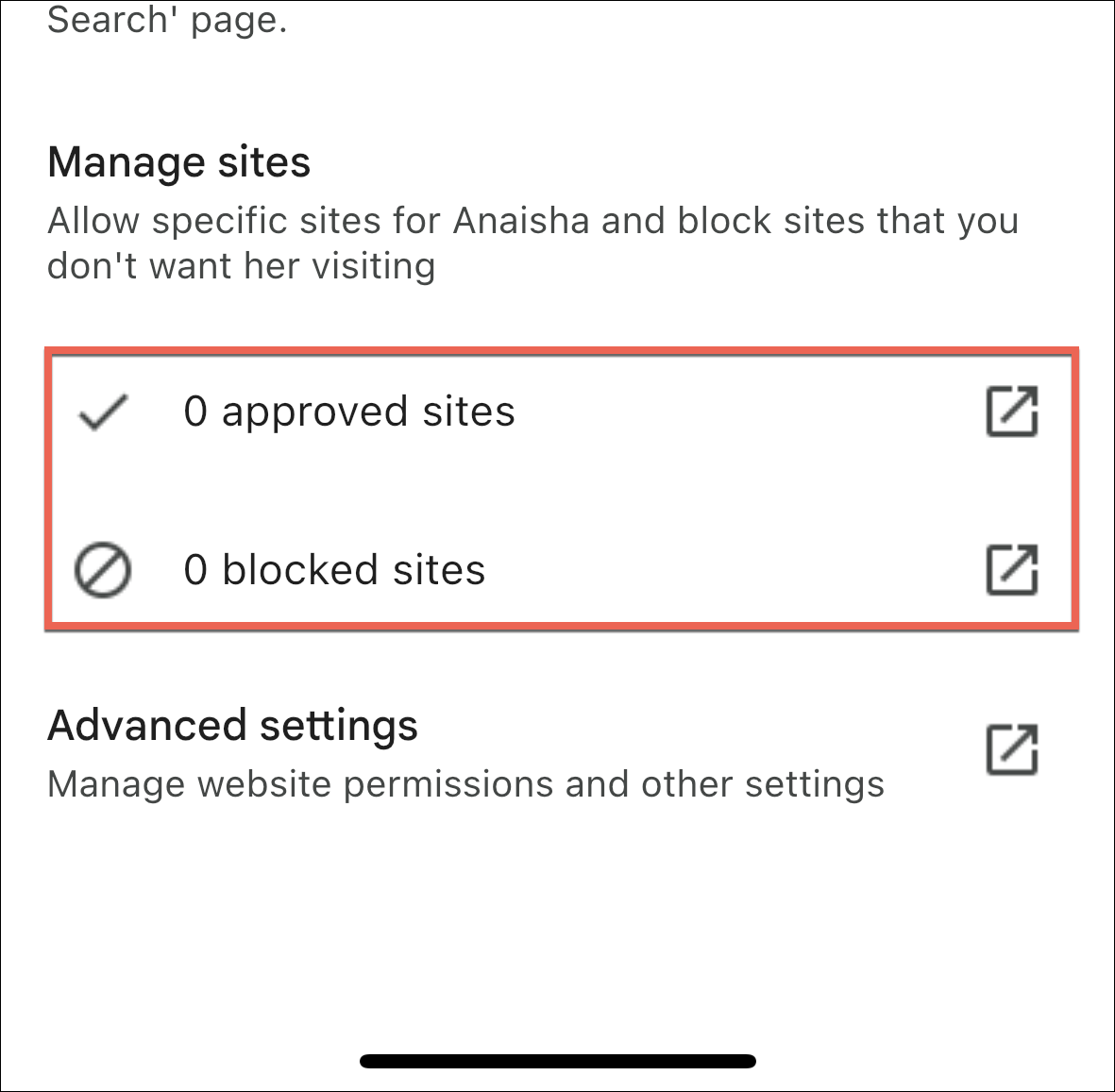The image size is (1115, 1092).
Task: Open the Advanced settings heading
Action: point(232,726)
